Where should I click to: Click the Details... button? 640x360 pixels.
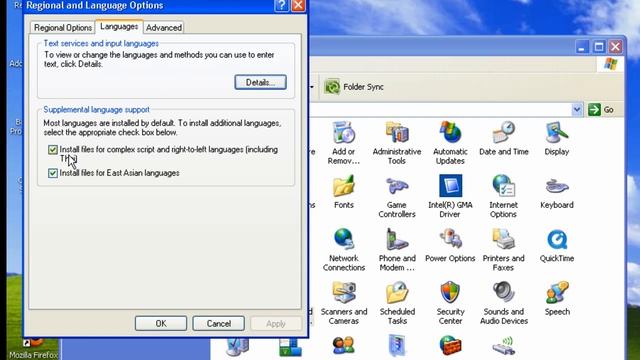(x=260, y=82)
